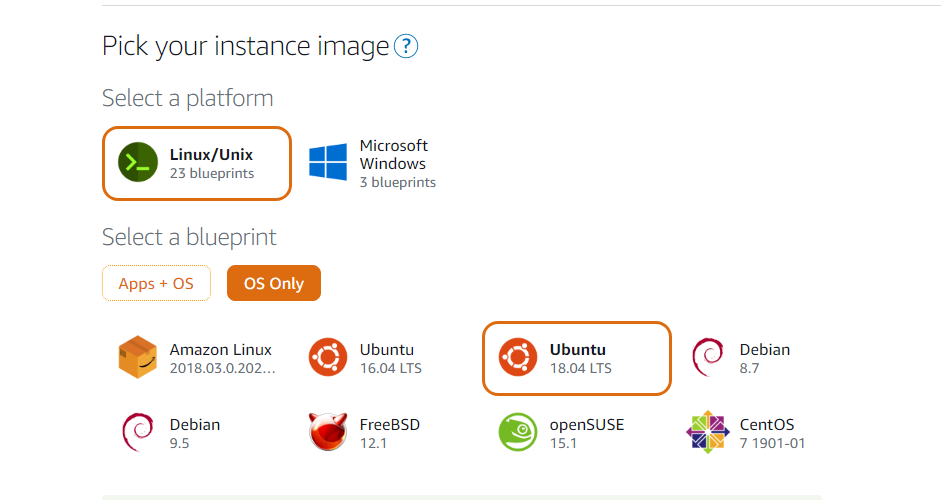
Task: Click the FreeBSD 12.1 daemon icon
Action: click(328, 432)
